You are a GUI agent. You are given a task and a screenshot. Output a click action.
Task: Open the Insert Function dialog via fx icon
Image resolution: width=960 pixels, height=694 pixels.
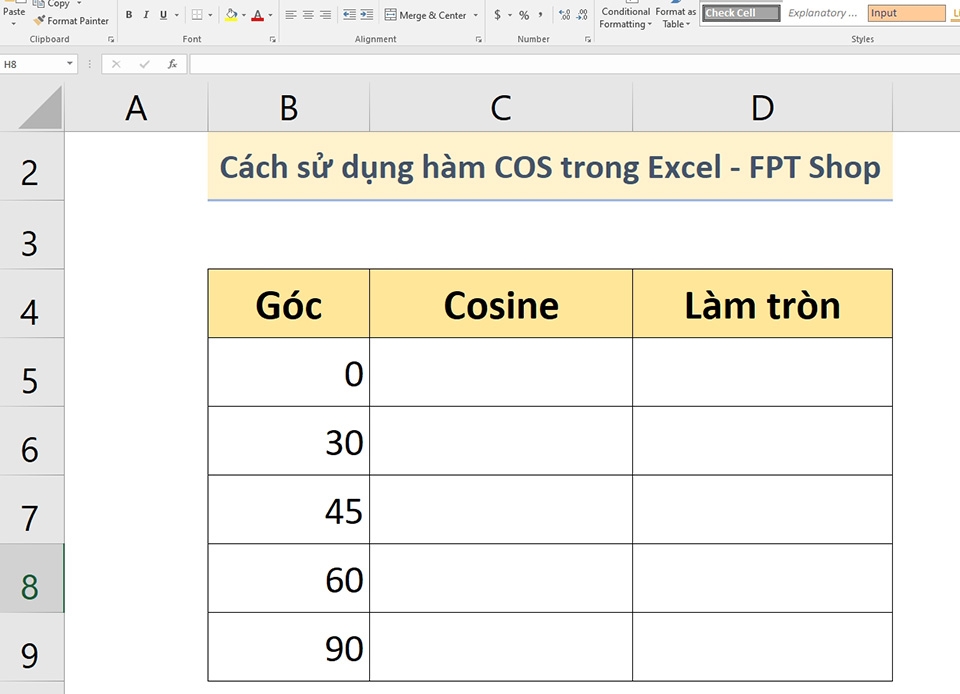coord(171,63)
